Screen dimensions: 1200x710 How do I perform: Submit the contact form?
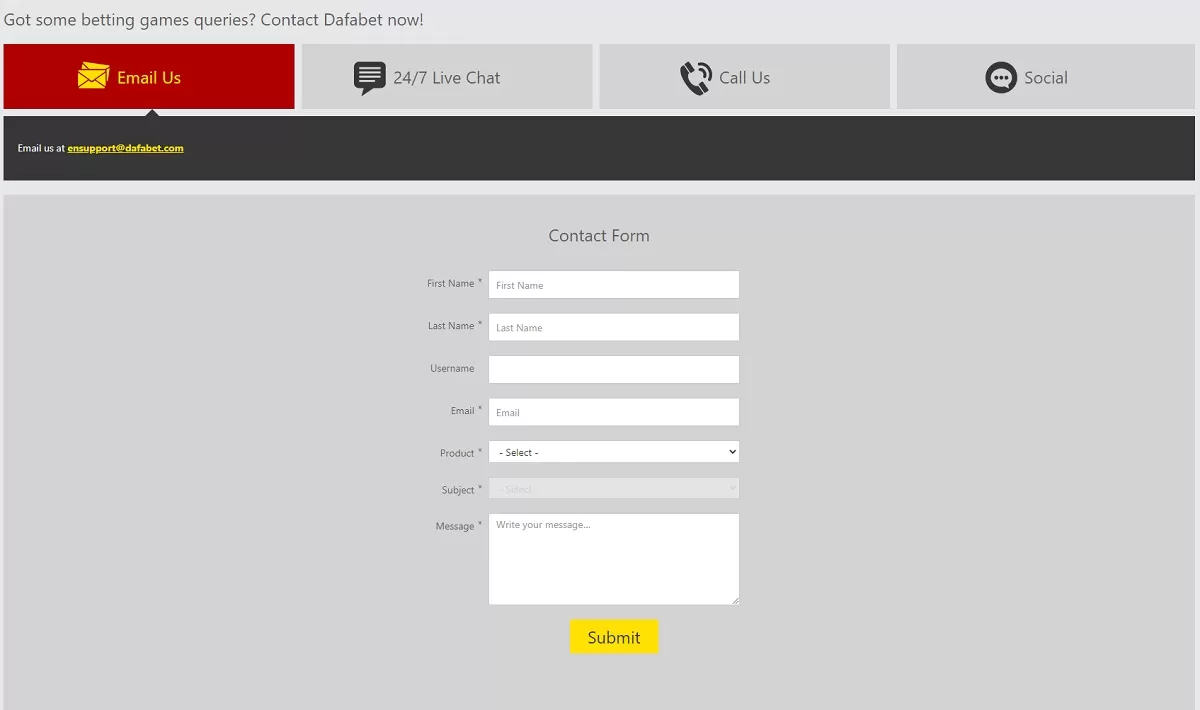(614, 637)
